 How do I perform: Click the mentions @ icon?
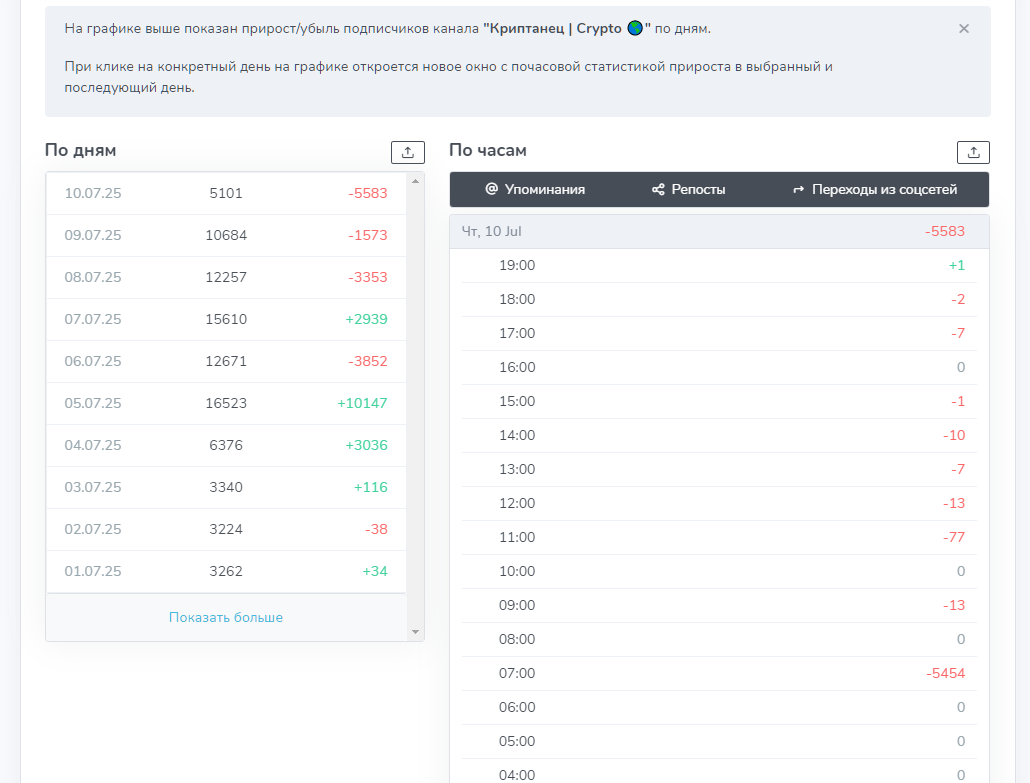coord(491,189)
